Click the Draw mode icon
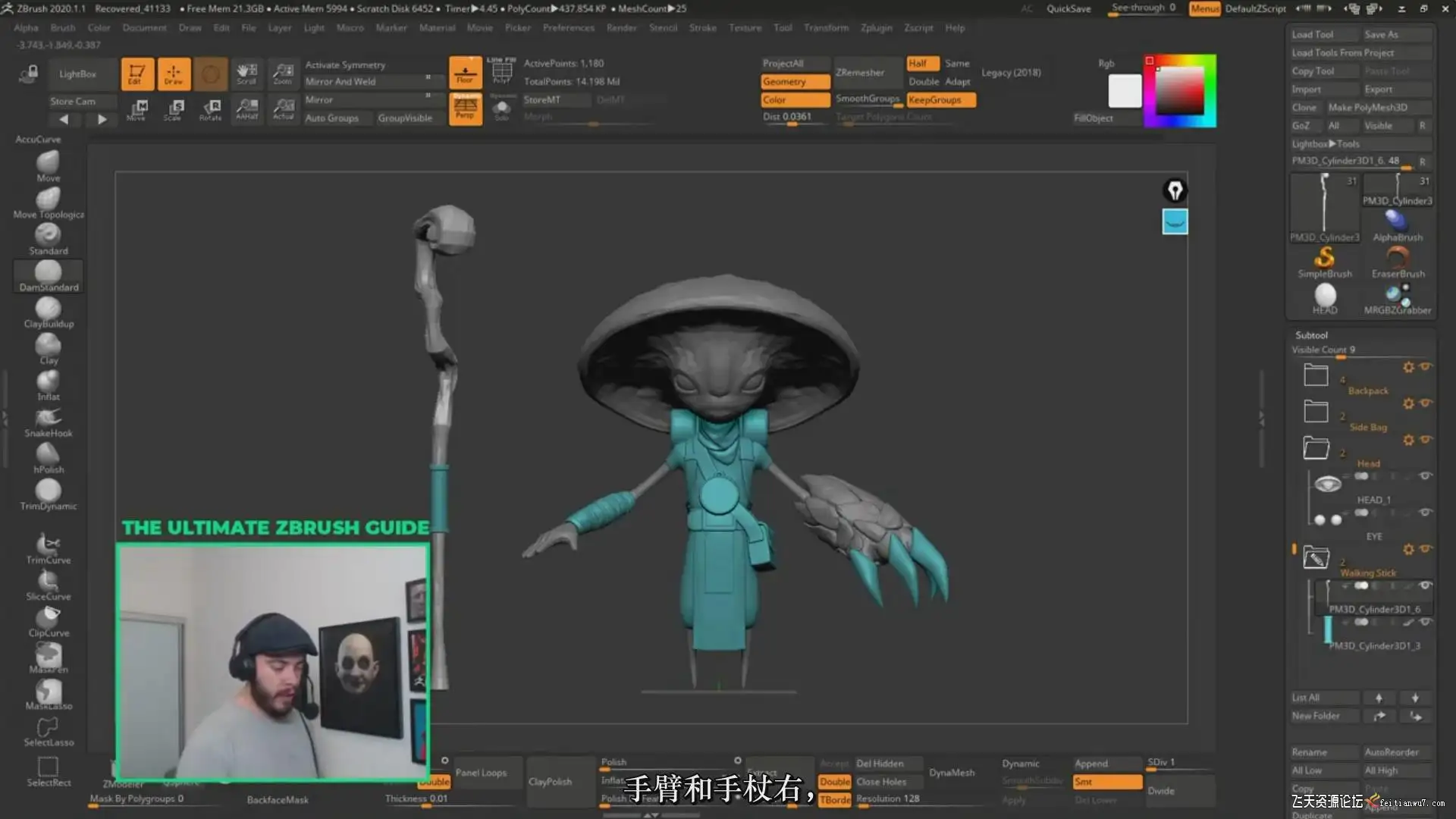The image size is (1456, 819). (x=174, y=74)
